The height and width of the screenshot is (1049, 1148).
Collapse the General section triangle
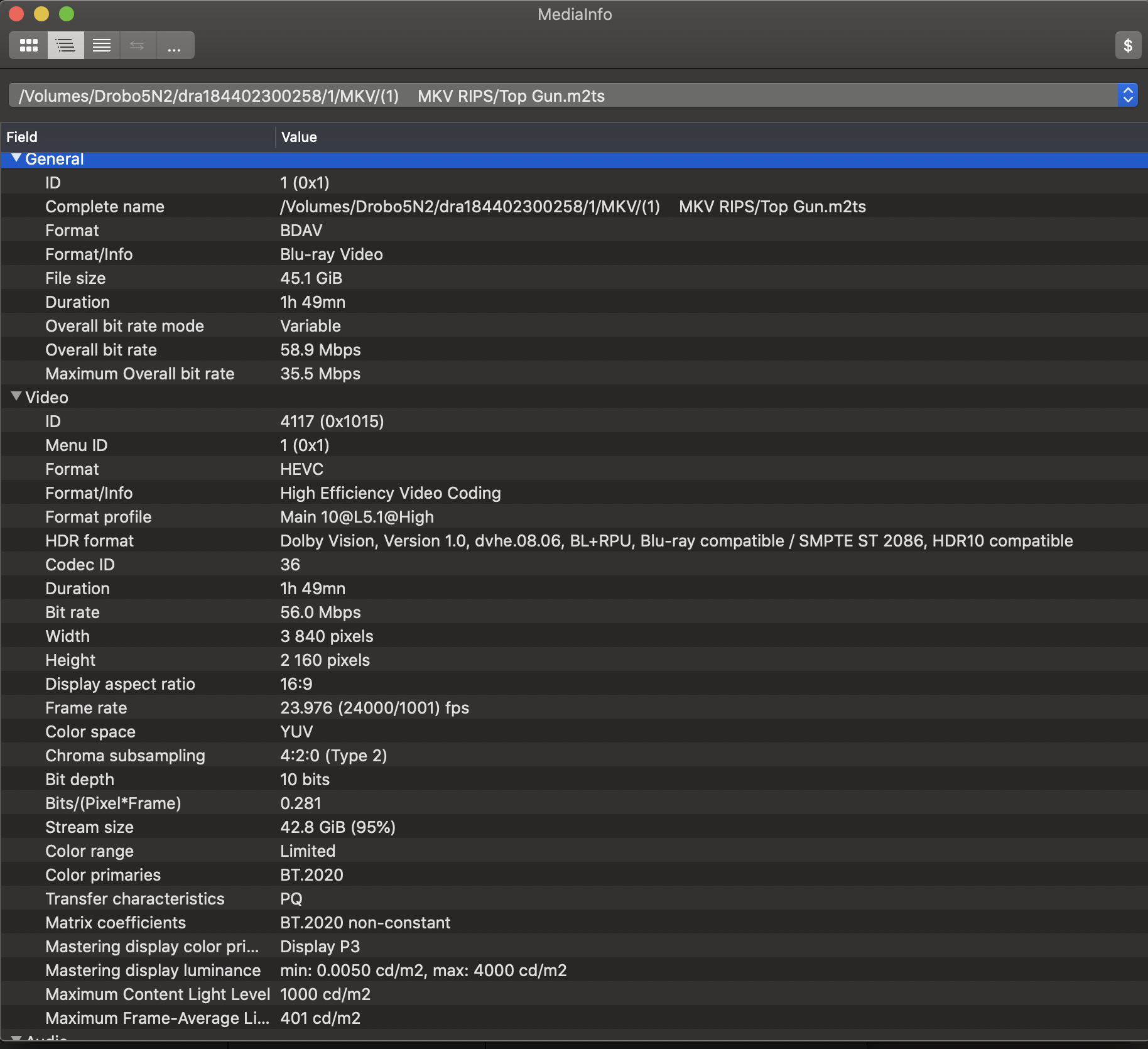coord(16,158)
